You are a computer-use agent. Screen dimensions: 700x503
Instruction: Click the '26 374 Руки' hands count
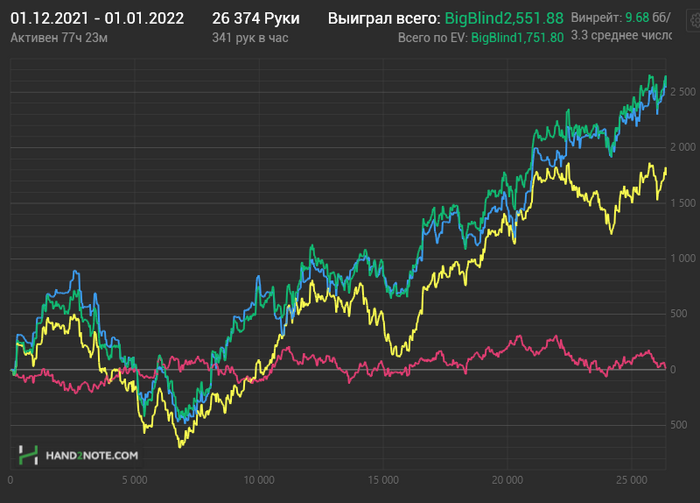click(x=256, y=18)
